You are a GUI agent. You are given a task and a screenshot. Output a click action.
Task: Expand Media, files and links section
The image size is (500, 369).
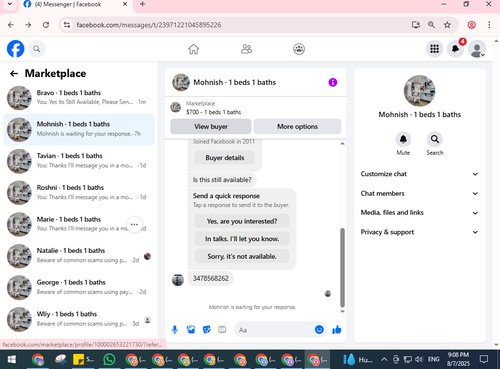419,212
